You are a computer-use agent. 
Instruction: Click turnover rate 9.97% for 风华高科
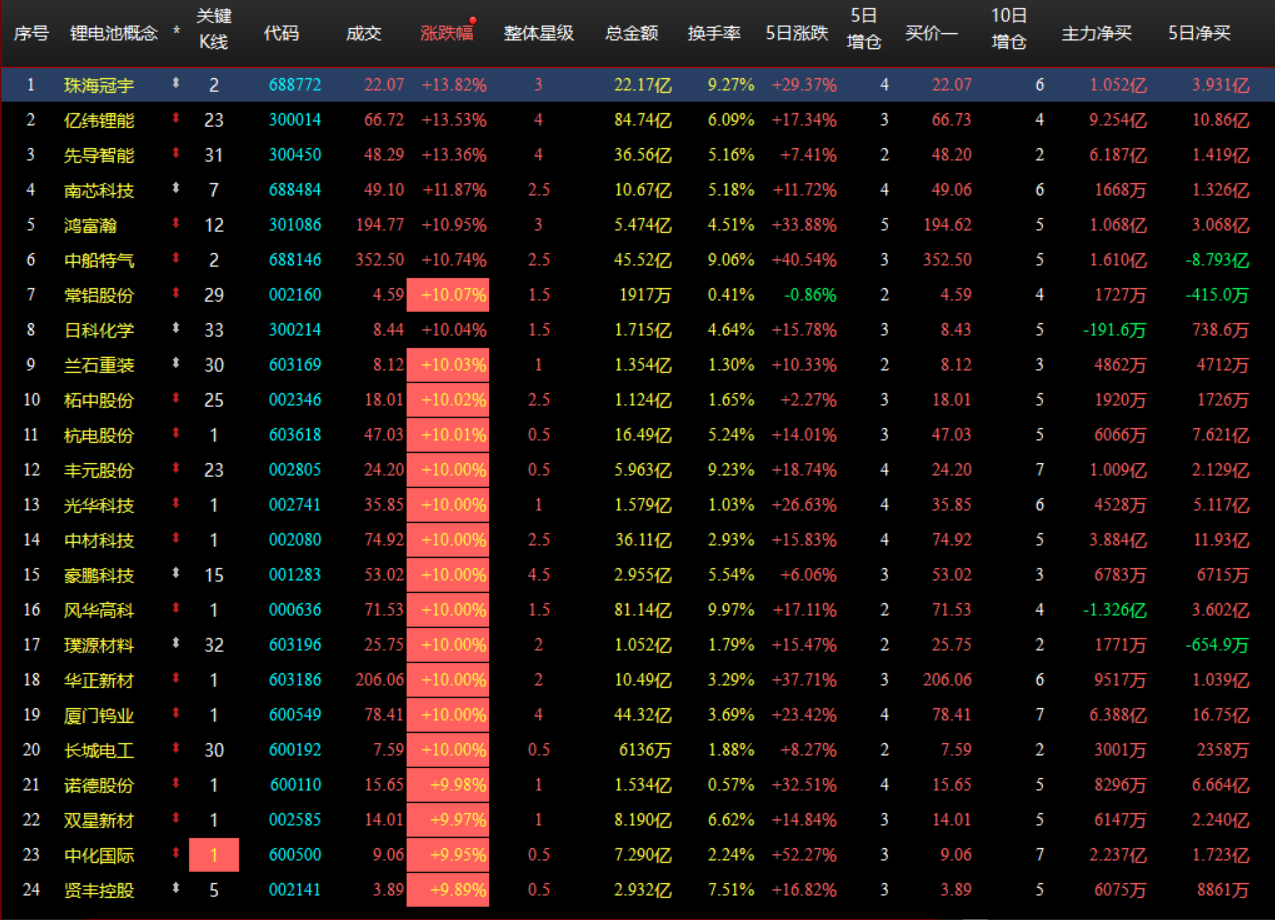pyautogui.click(x=730, y=610)
